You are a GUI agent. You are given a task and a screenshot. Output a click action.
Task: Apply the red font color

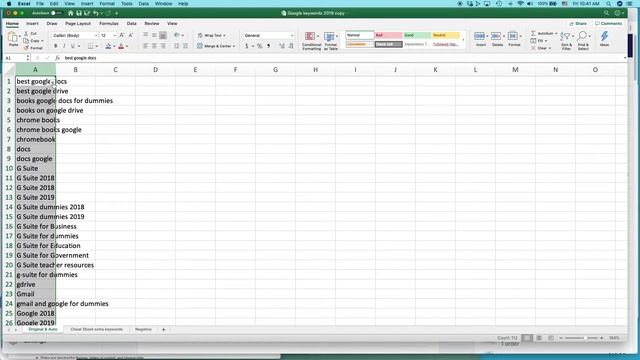coord(121,46)
